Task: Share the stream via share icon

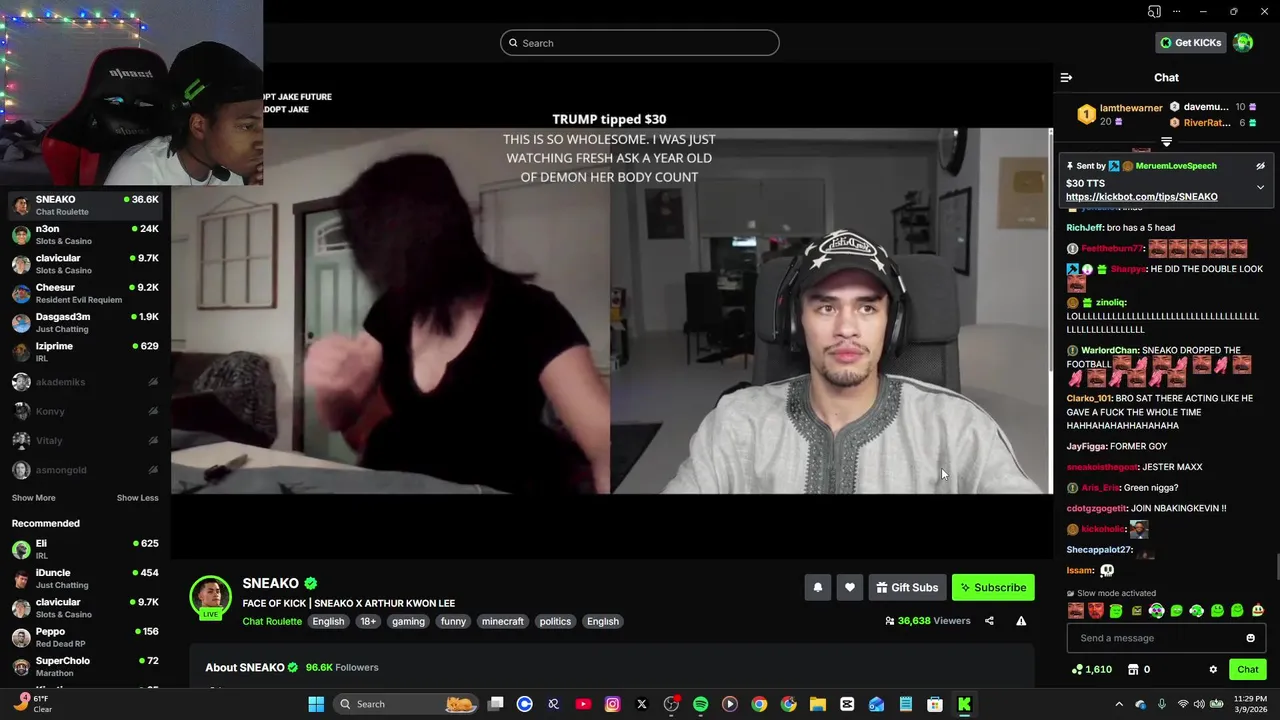Action: (x=989, y=621)
